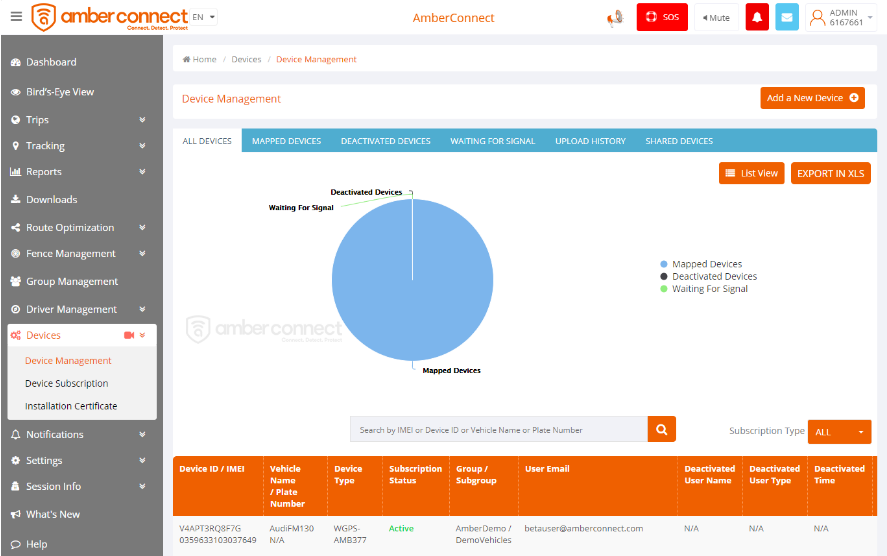Click the Add a New Device button
887x556 pixels.
812,98
